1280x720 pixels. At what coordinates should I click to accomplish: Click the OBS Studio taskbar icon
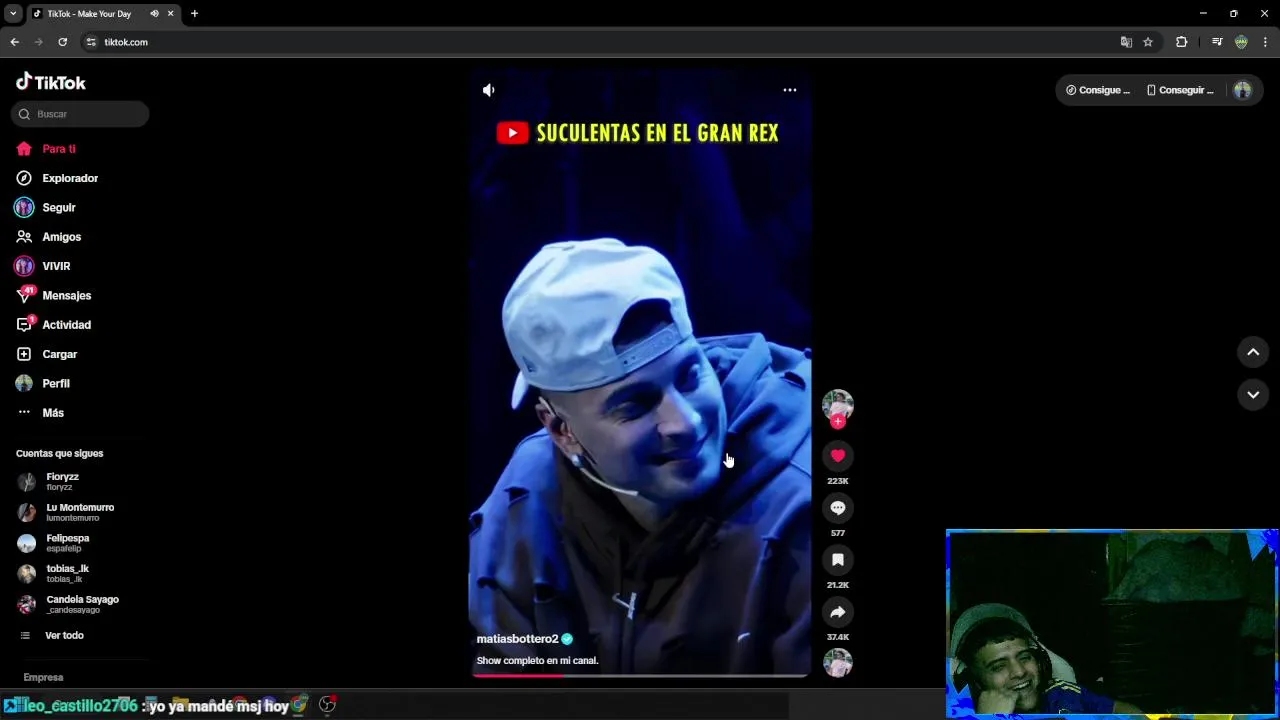tap(327, 705)
